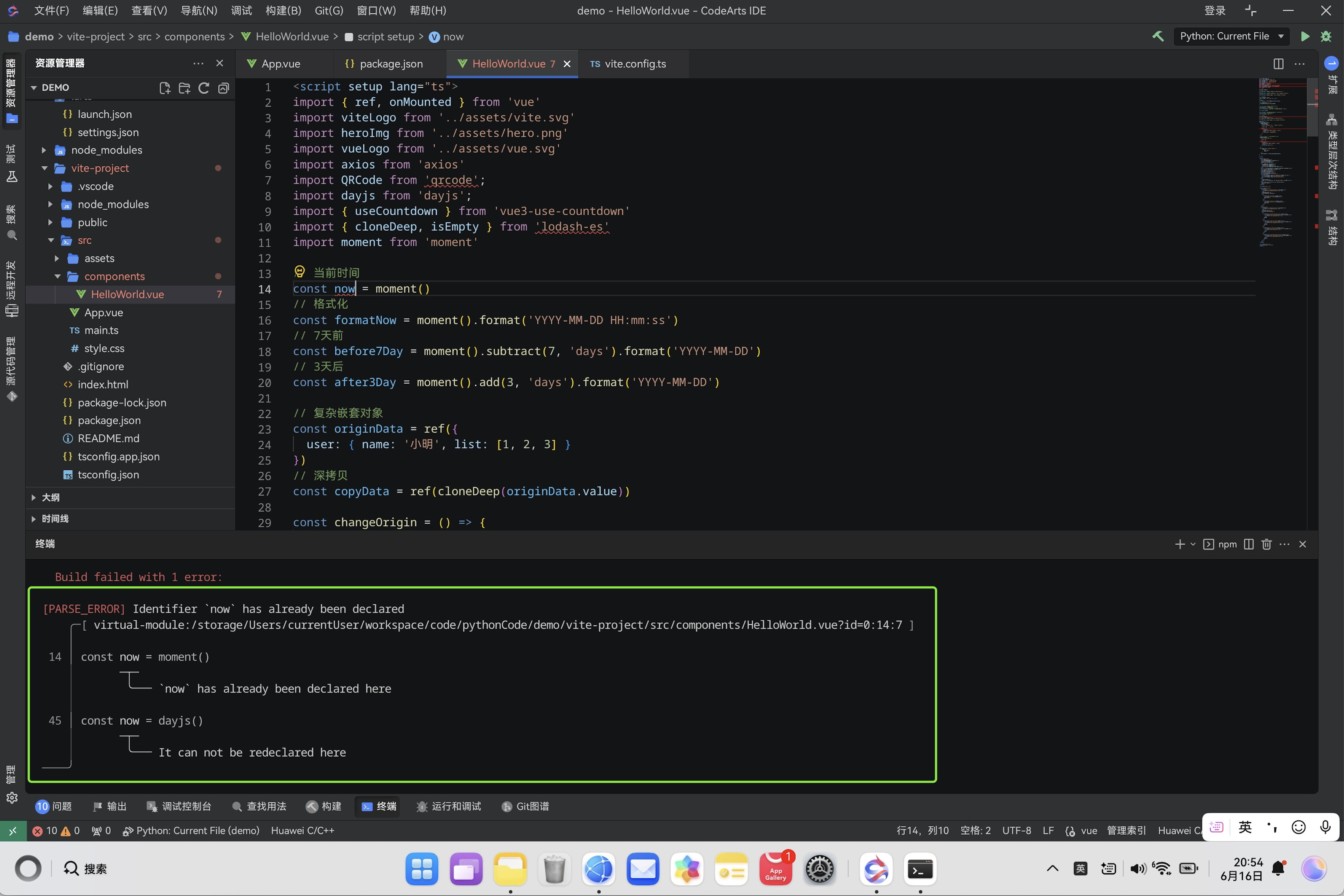
Task: Switch to the vite.config.ts editor tab
Action: point(634,64)
